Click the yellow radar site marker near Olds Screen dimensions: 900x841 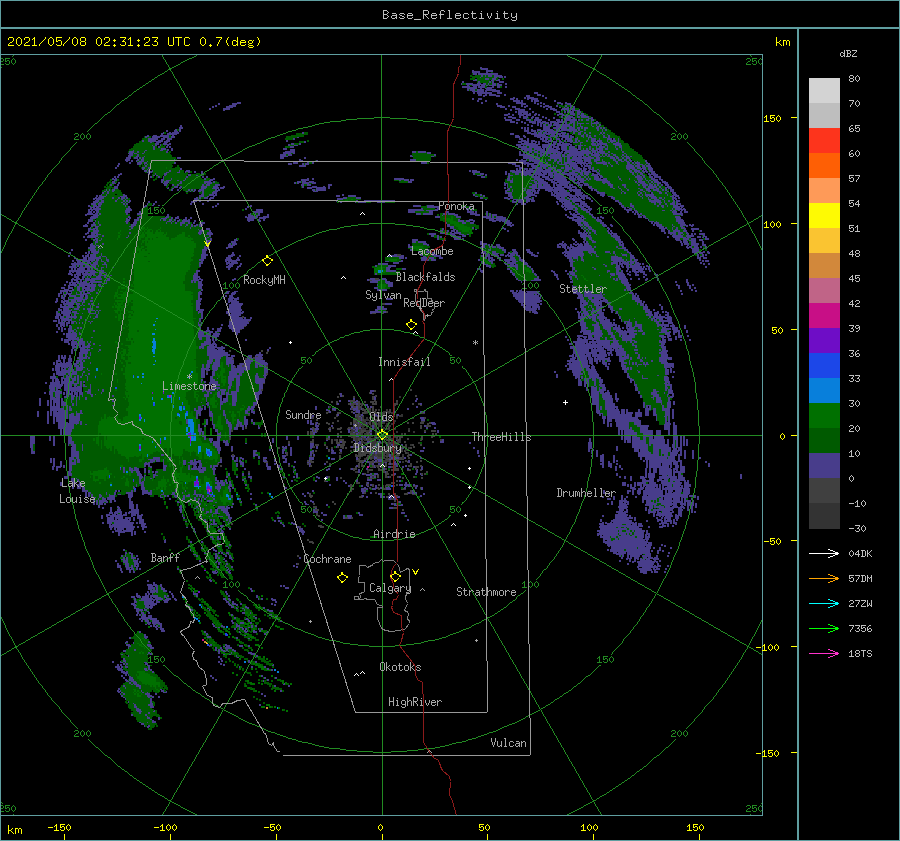[x=382, y=435]
